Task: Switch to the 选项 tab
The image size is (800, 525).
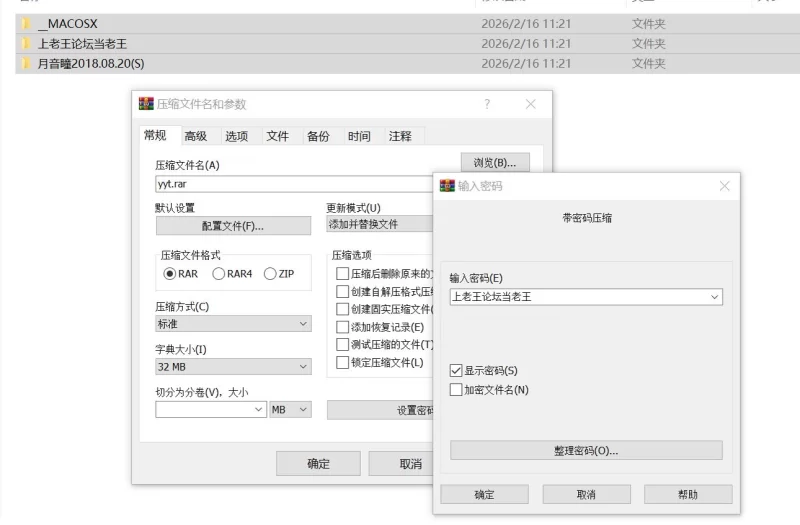Action: point(237,136)
